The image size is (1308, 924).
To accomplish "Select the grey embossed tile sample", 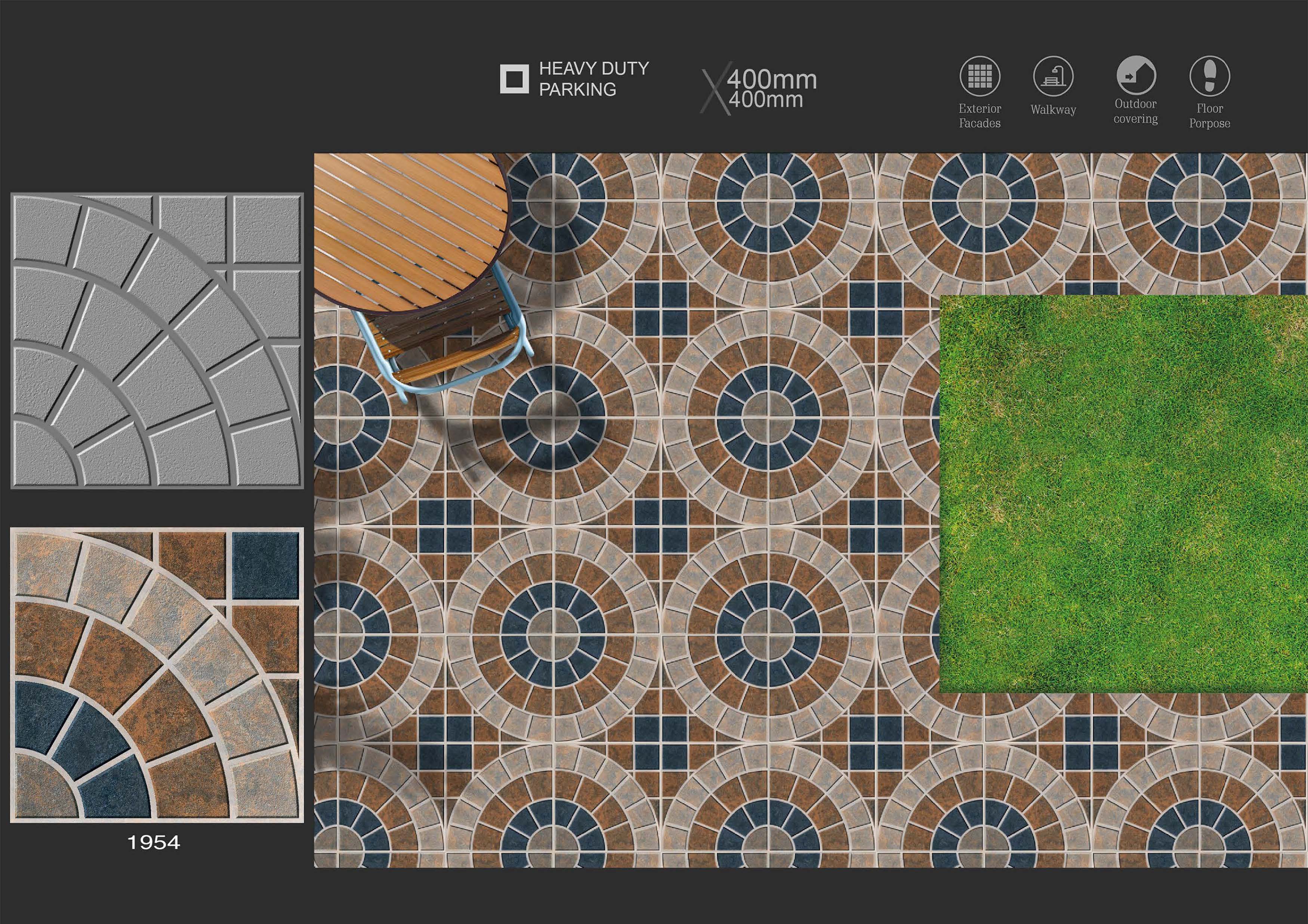I will click(x=157, y=341).
